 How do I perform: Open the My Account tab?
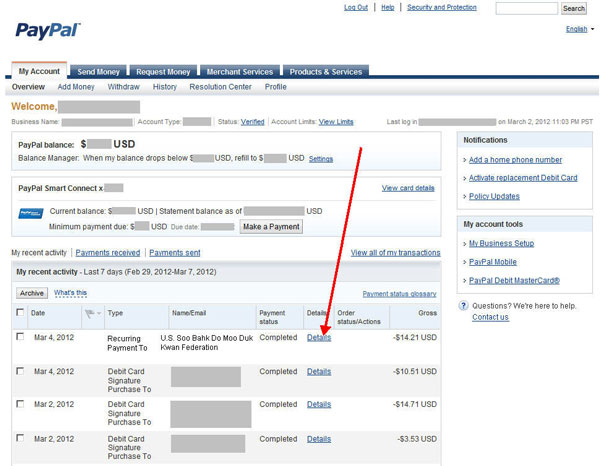tap(39, 71)
